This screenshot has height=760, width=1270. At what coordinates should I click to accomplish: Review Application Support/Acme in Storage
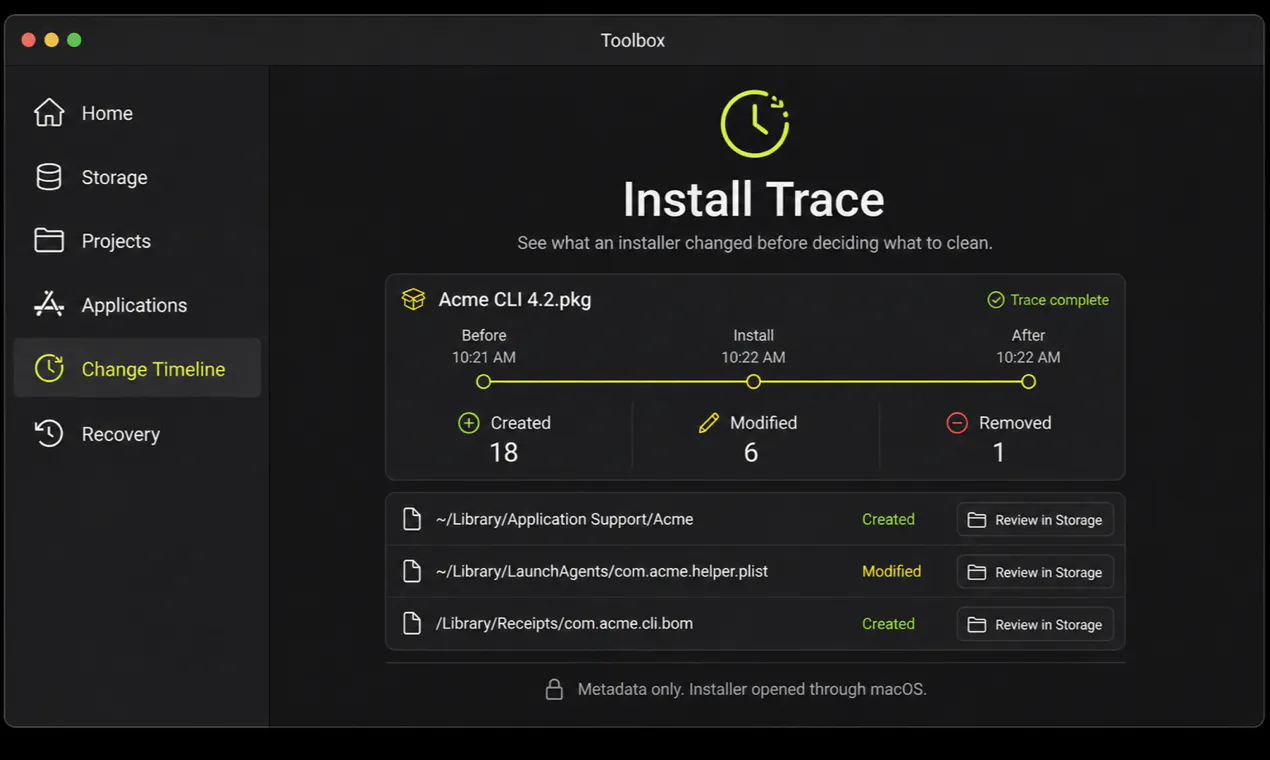click(1035, 520)
